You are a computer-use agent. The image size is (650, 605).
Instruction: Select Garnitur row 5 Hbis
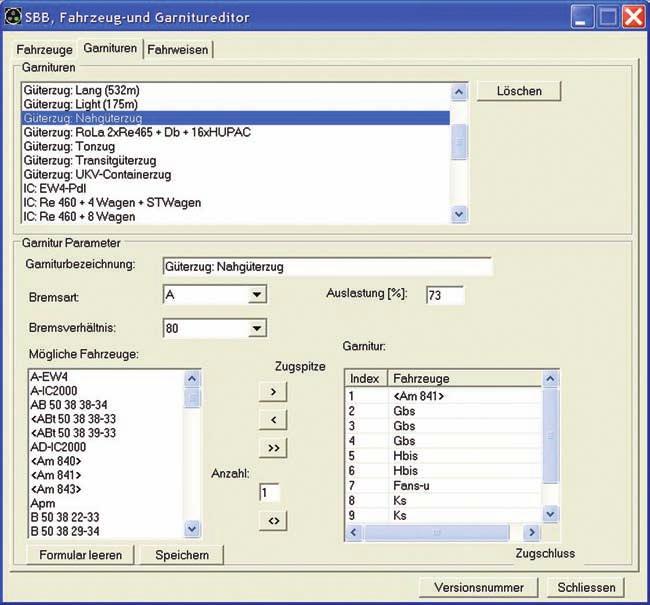(x=444, y=456)
